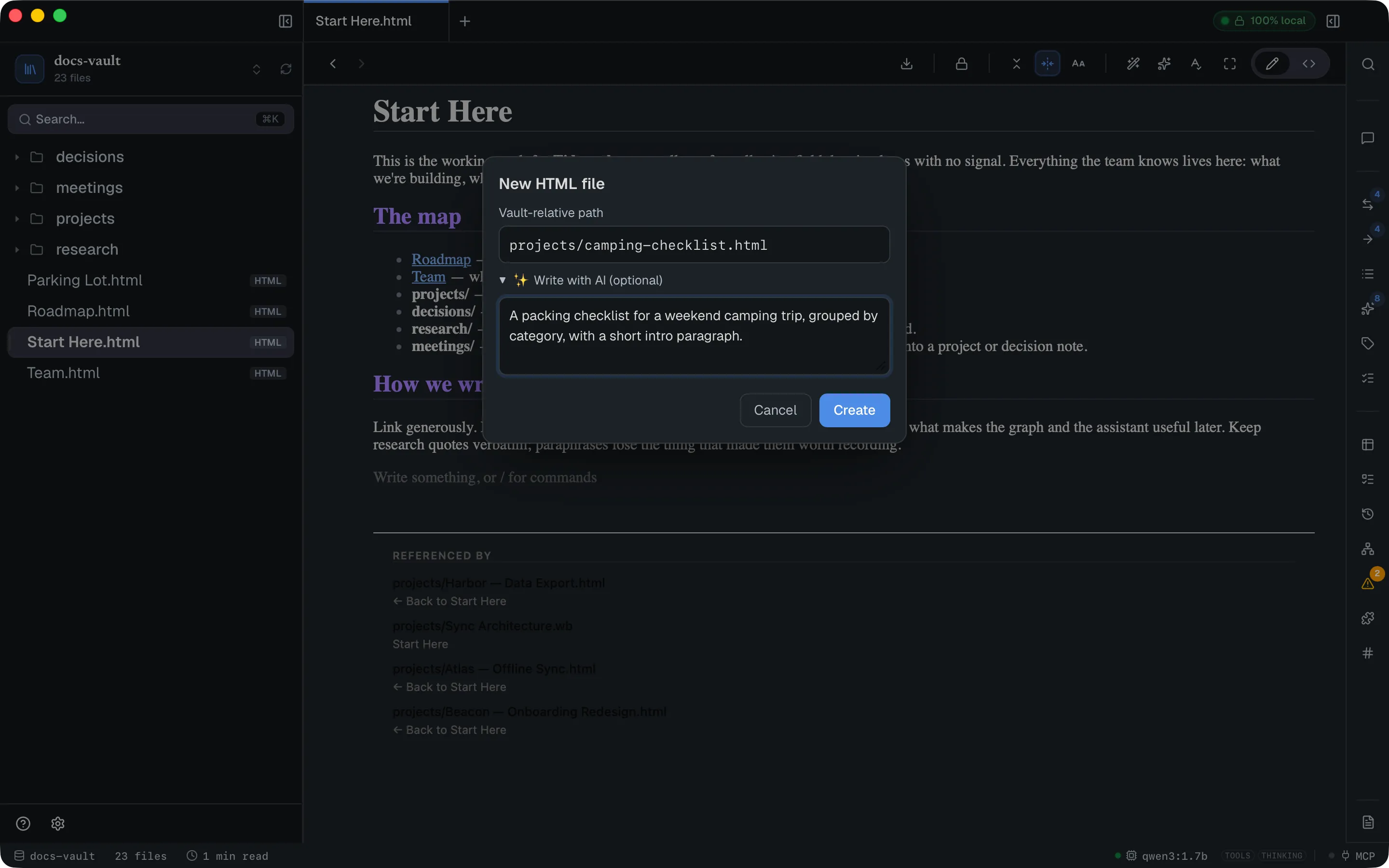Toggle the lock icon in toolbar

pyautogui.click(x=961, y=64)
